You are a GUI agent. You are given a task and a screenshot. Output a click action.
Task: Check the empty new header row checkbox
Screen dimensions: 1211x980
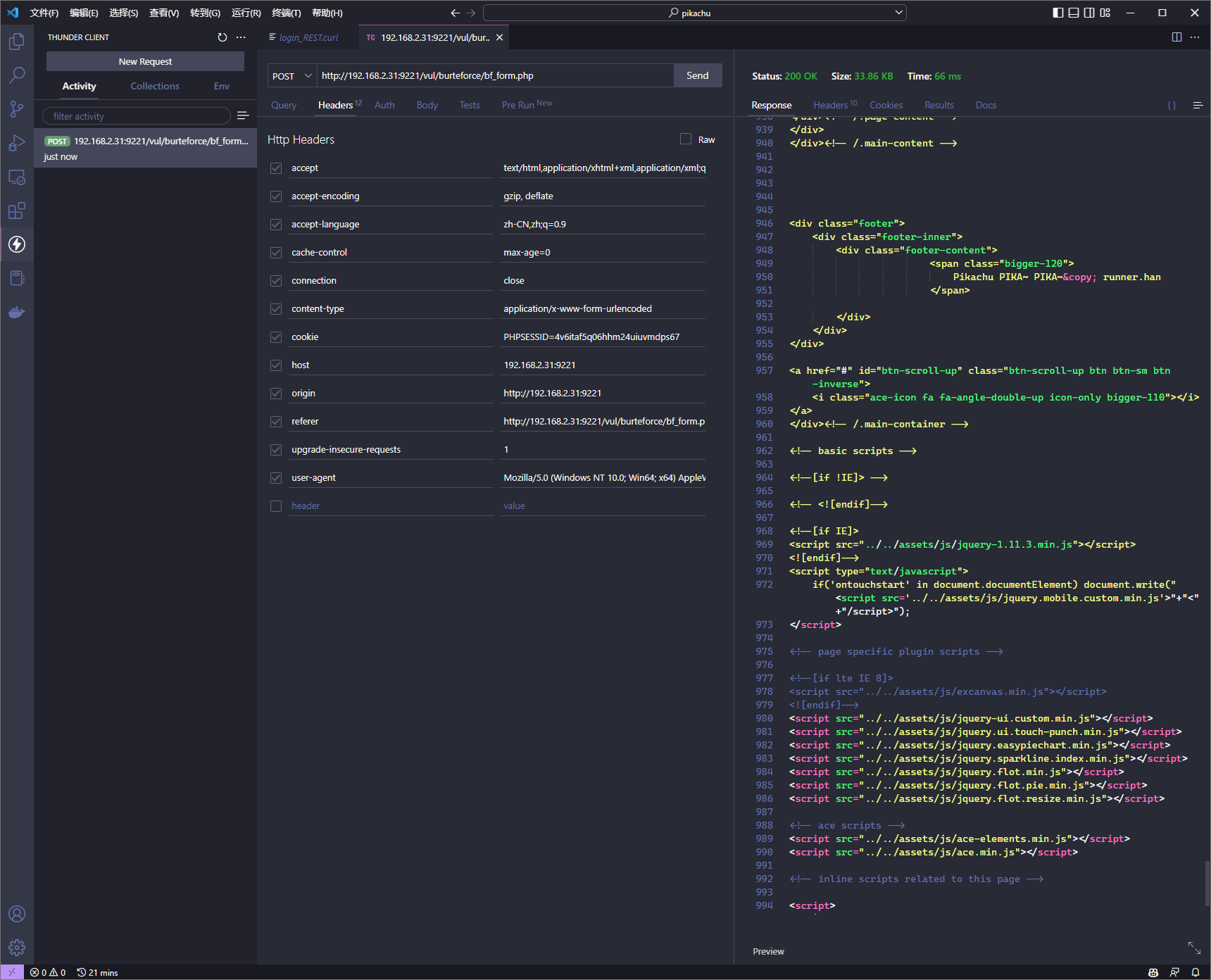(276, 505)
